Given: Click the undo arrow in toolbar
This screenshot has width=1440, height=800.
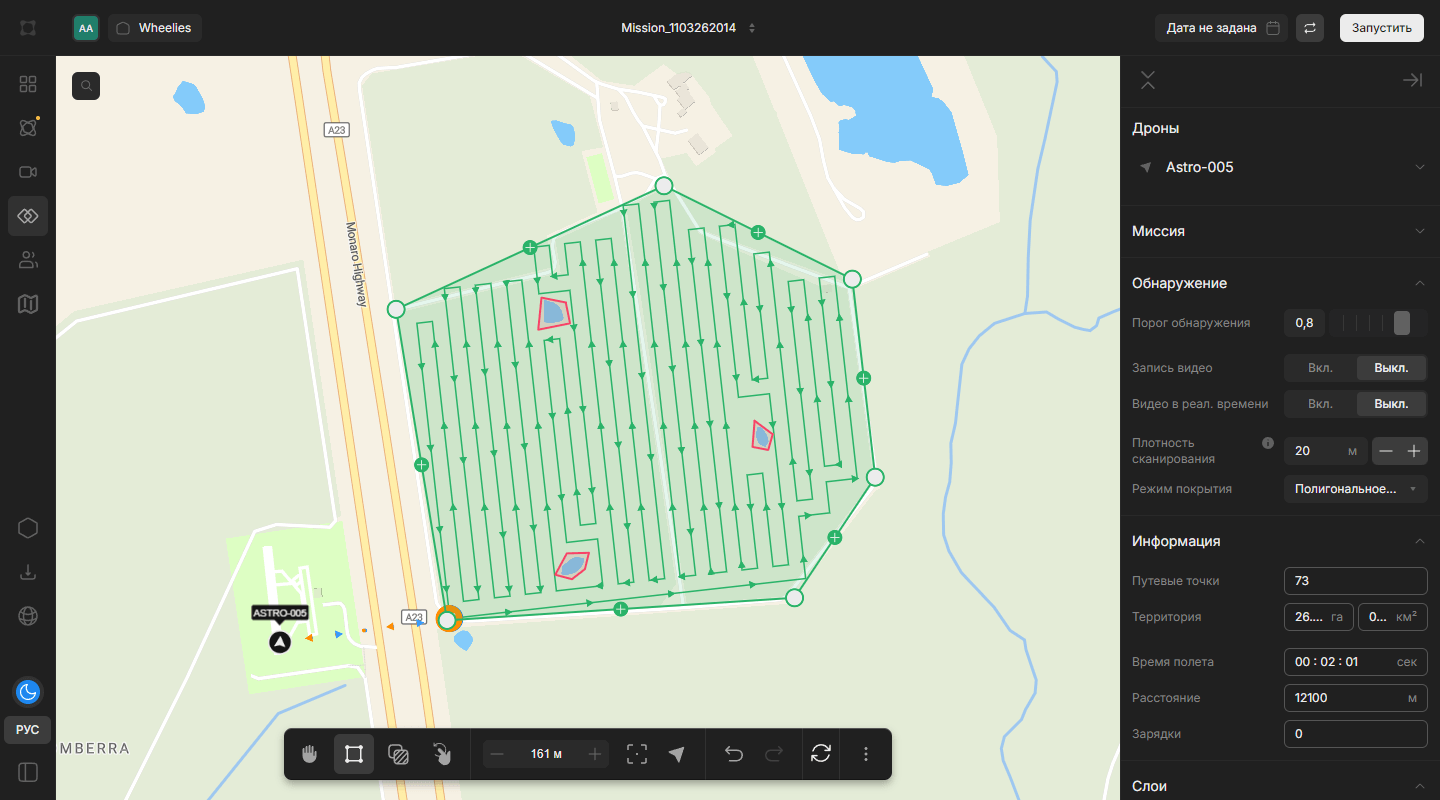Looking at the screenshot, I should (x=734, y=754).
